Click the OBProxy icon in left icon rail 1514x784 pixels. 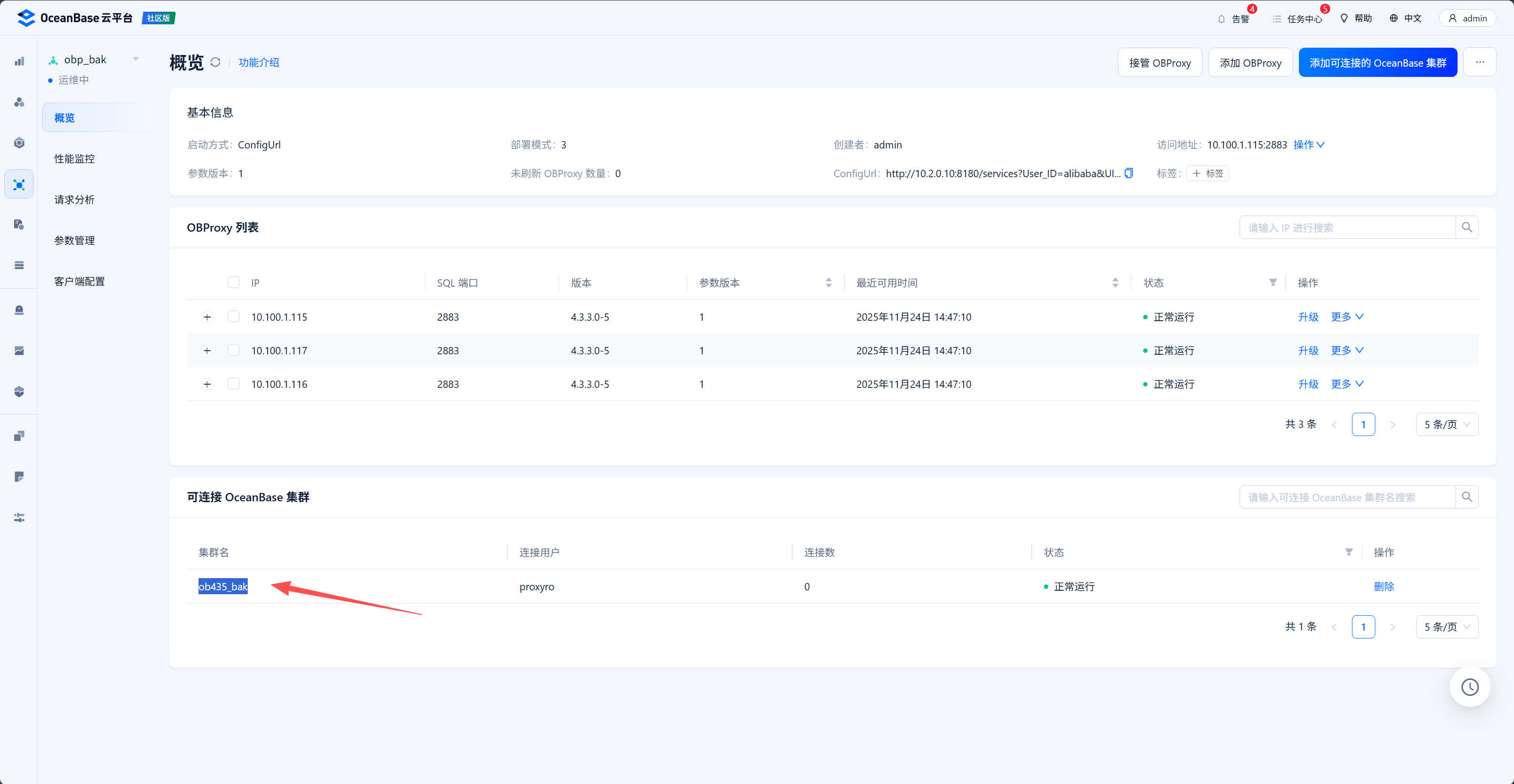(19, 185)
